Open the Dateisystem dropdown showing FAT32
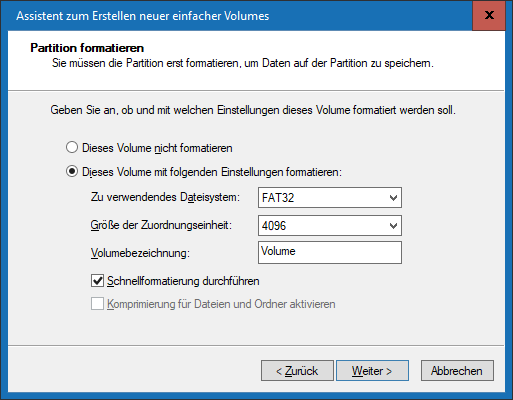The width and height of the screenshot is (513, 400). (x=330, y=198)
